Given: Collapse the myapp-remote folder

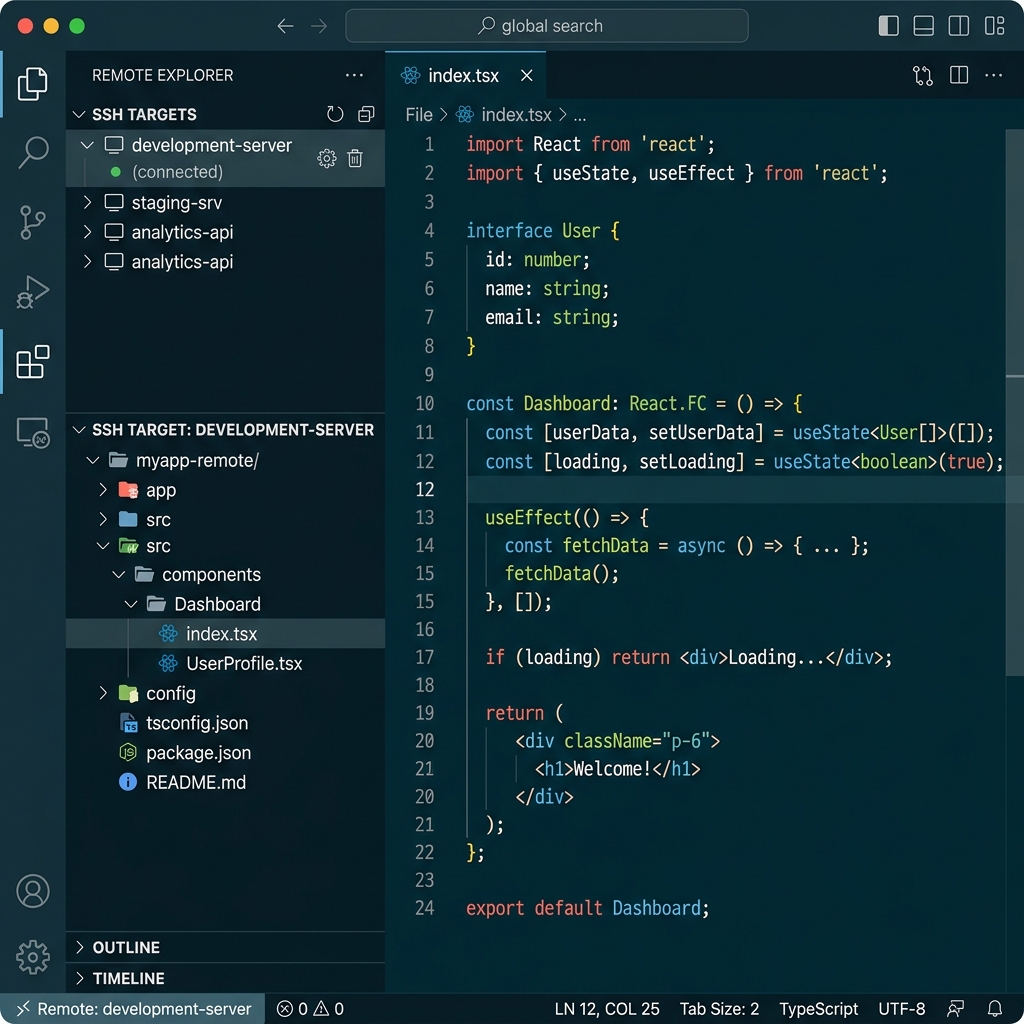Looking at the screenshot, I should click(93, 460).
